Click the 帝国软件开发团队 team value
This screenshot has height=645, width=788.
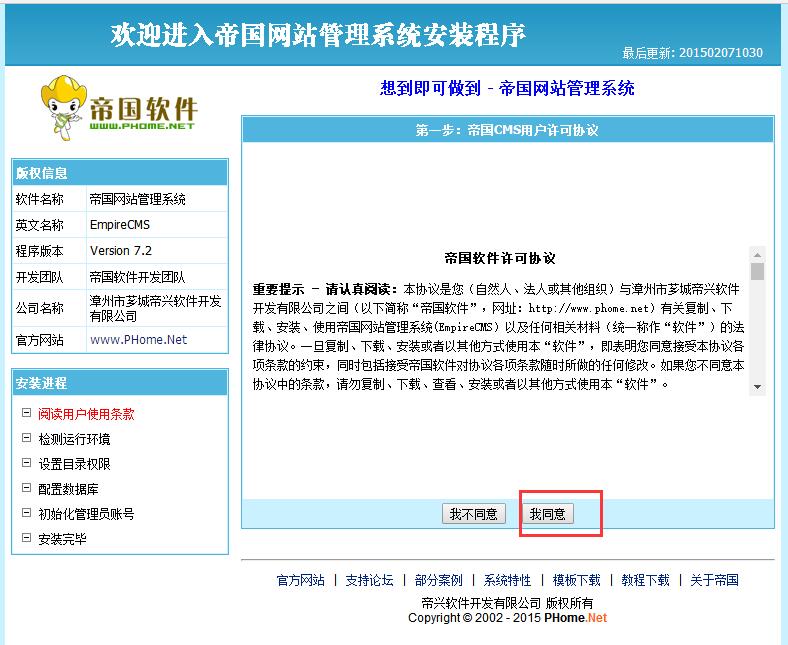click(x=137, y=277)
